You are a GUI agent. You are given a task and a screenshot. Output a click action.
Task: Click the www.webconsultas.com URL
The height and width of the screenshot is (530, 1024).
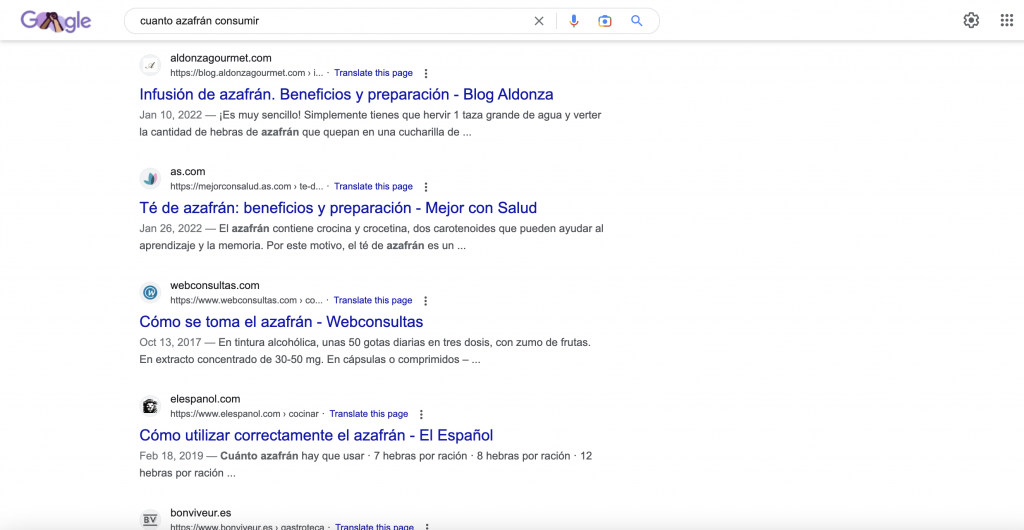(x=246, y=300)
